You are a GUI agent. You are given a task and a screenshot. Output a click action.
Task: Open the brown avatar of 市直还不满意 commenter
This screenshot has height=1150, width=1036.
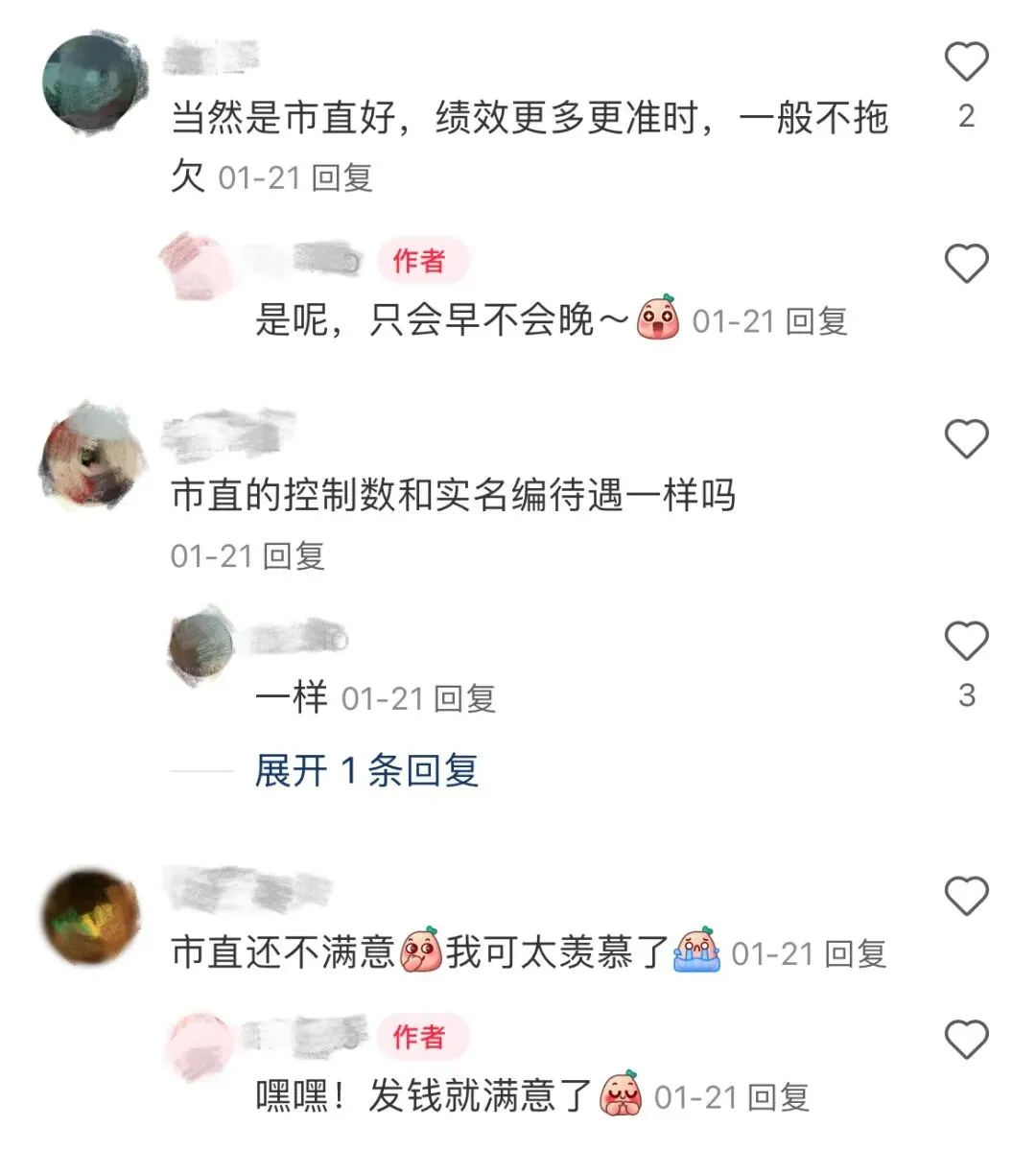pos(92,918)
